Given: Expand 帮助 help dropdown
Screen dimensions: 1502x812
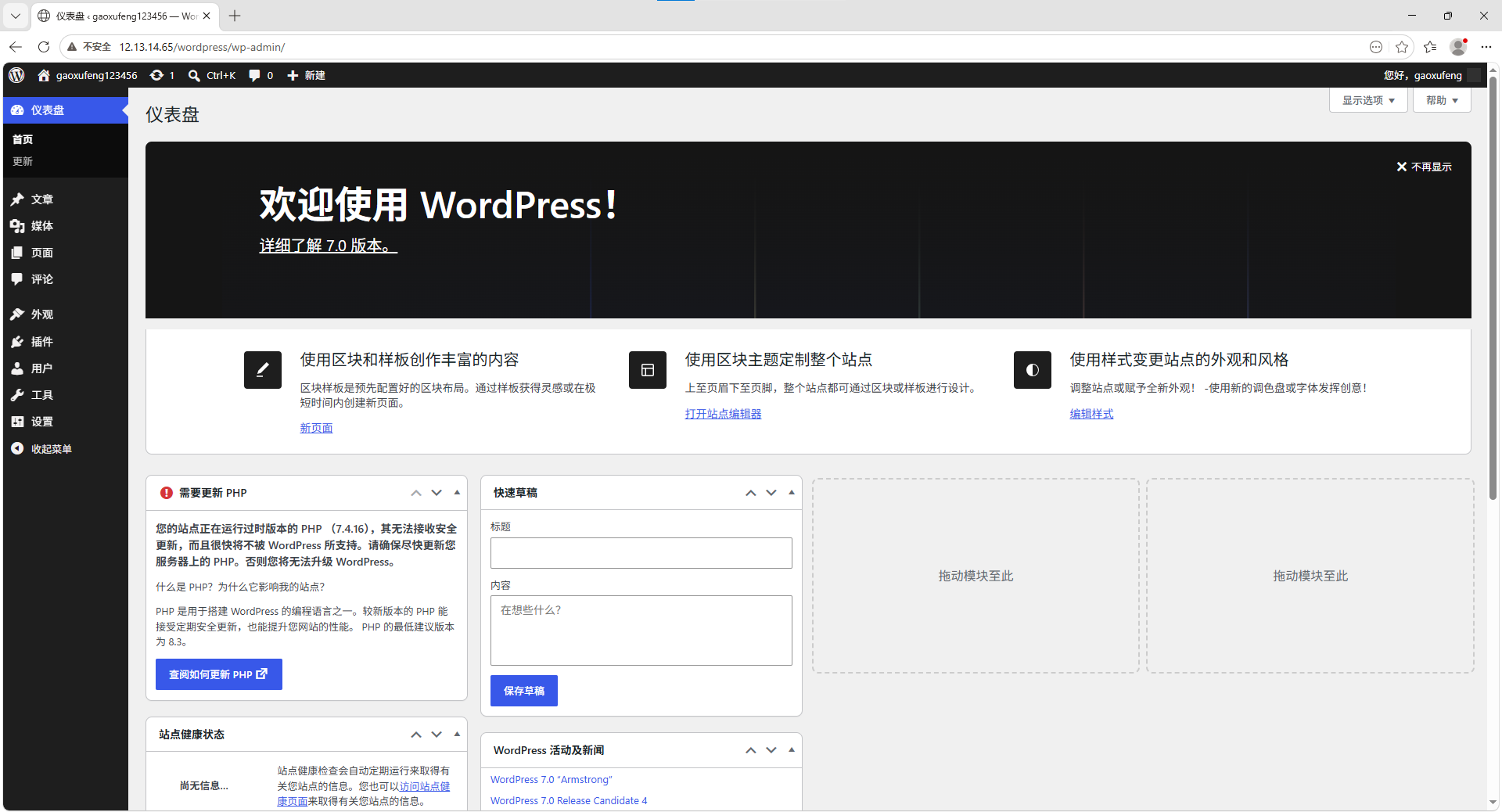Looking at the screenshot, I should (x=1442, y=100).
